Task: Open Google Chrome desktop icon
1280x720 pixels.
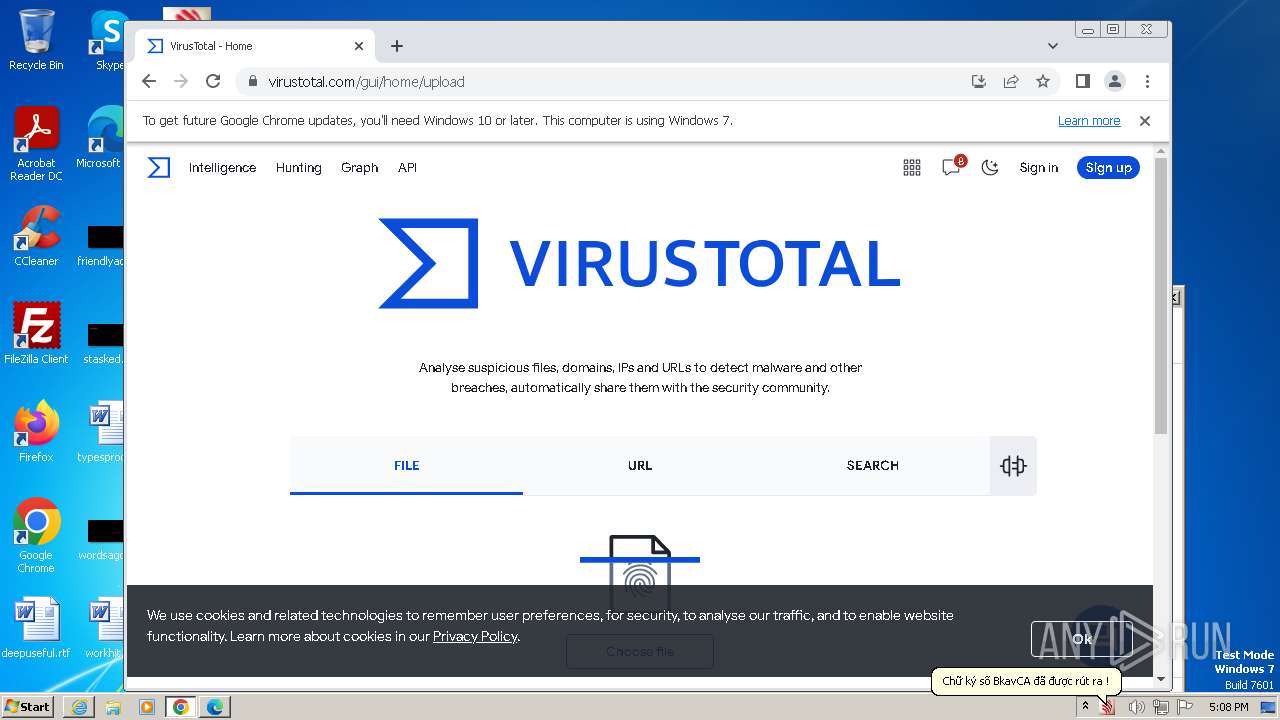Action: [36, 536]
